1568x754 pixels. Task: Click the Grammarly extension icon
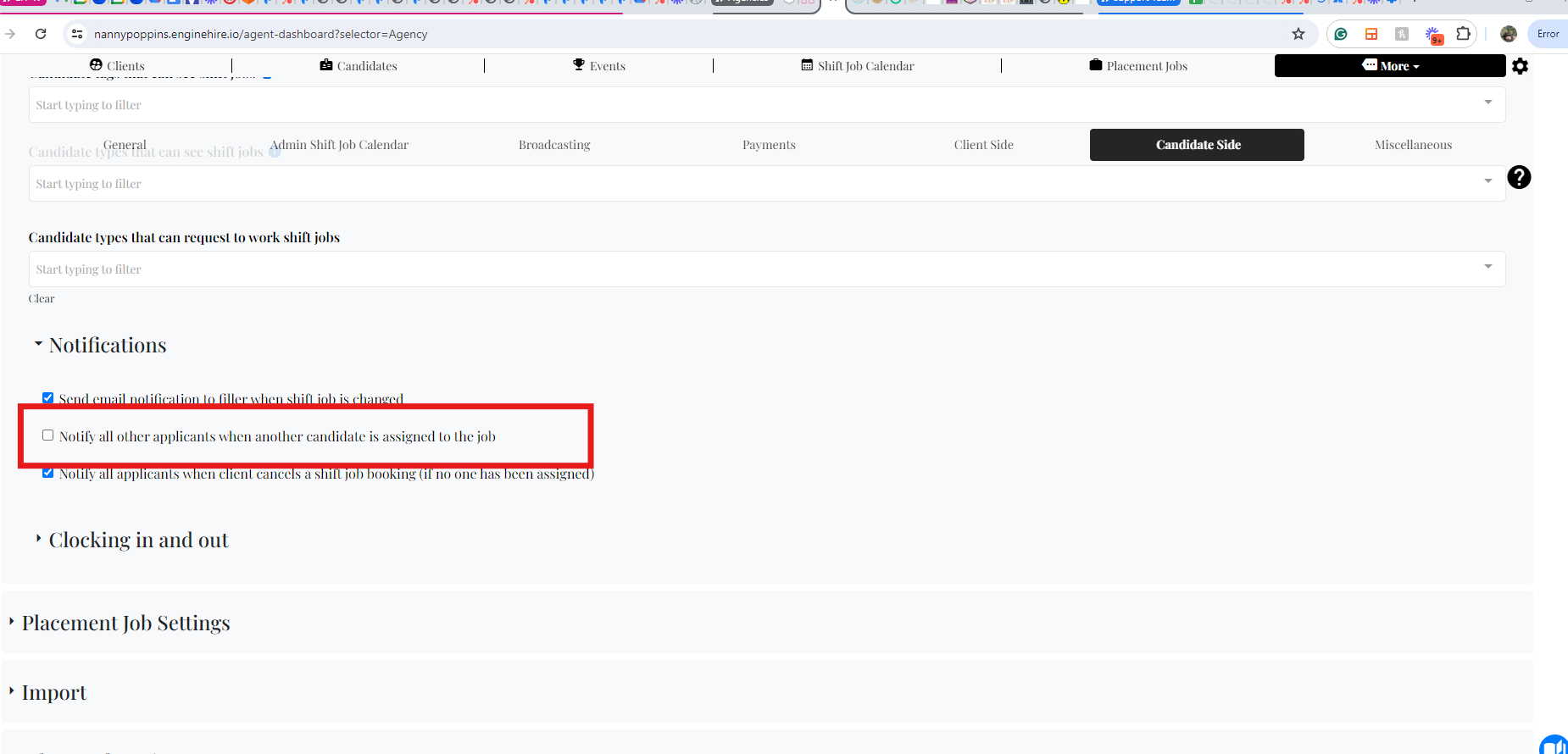(x=1341, y=34)
